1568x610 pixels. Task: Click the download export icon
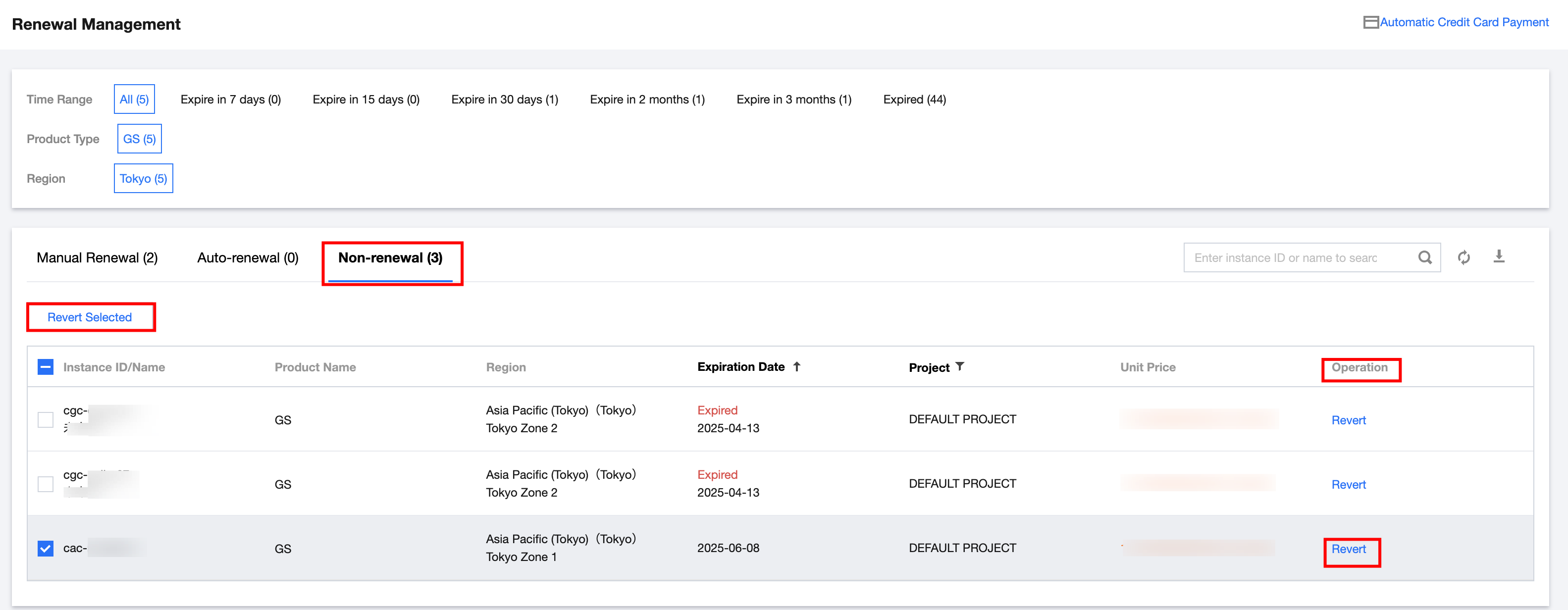pyautogui.click(x=1499, y=256)
